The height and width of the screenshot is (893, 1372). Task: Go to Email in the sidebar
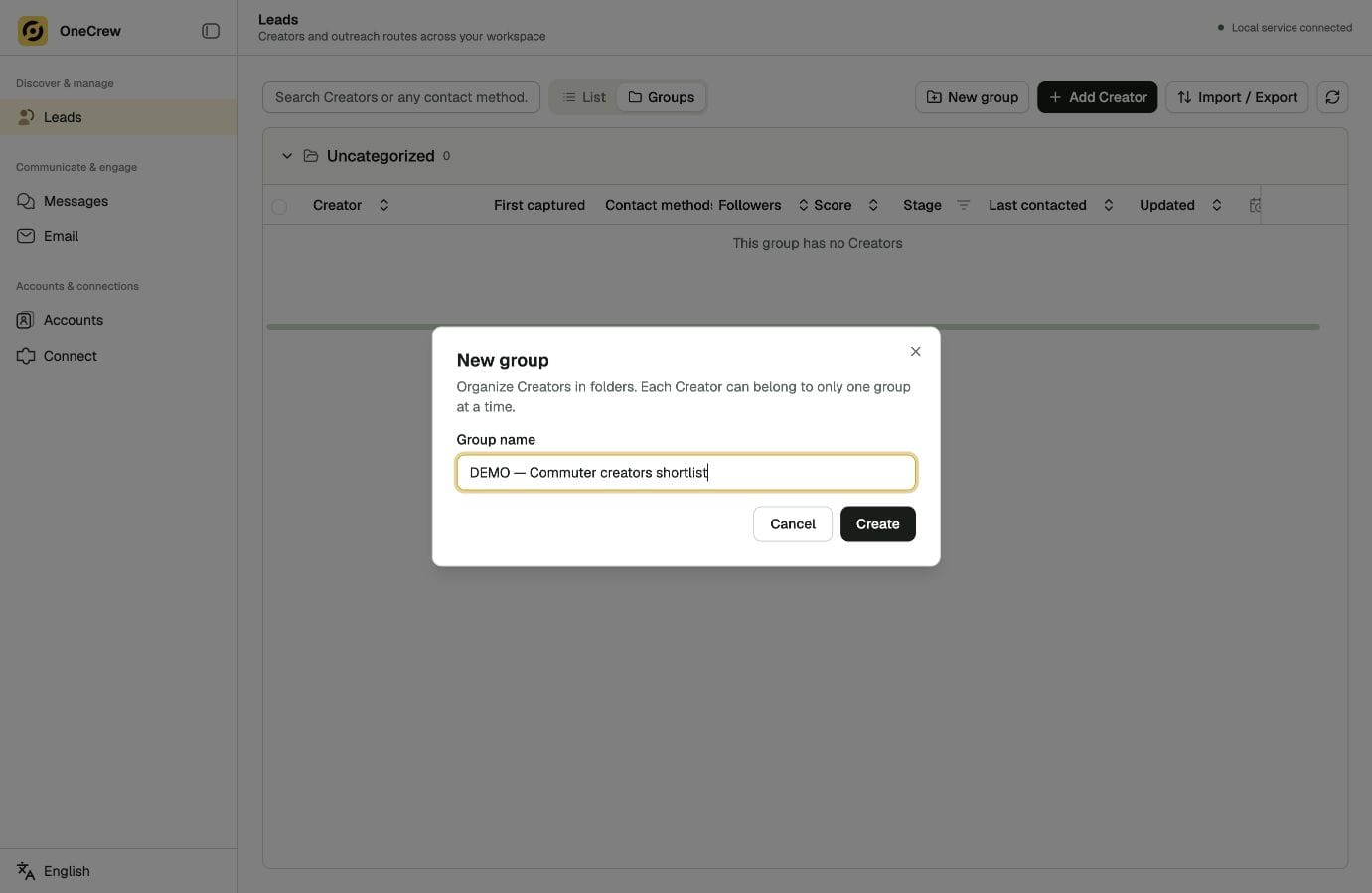point(118,236)
